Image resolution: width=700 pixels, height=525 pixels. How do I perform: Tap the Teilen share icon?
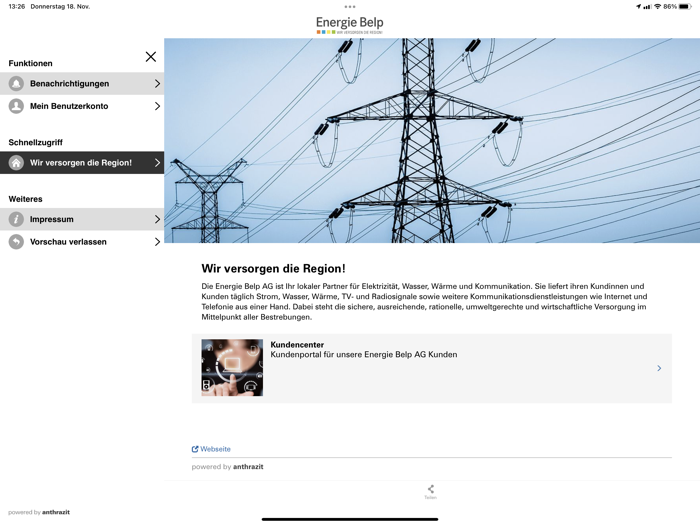click(x=430, y=492)
